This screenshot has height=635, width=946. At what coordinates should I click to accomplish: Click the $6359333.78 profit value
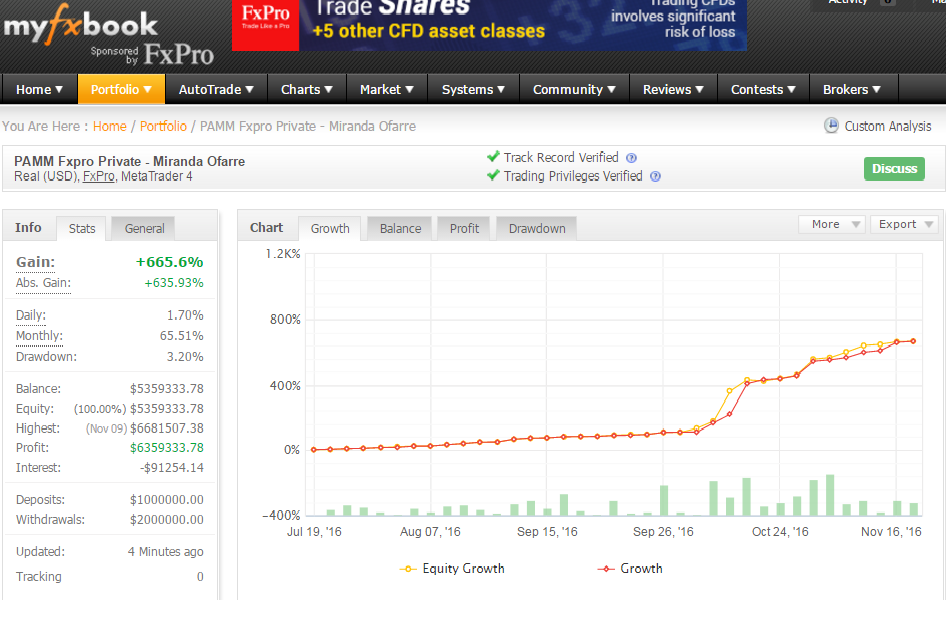(x=167, y=447)
